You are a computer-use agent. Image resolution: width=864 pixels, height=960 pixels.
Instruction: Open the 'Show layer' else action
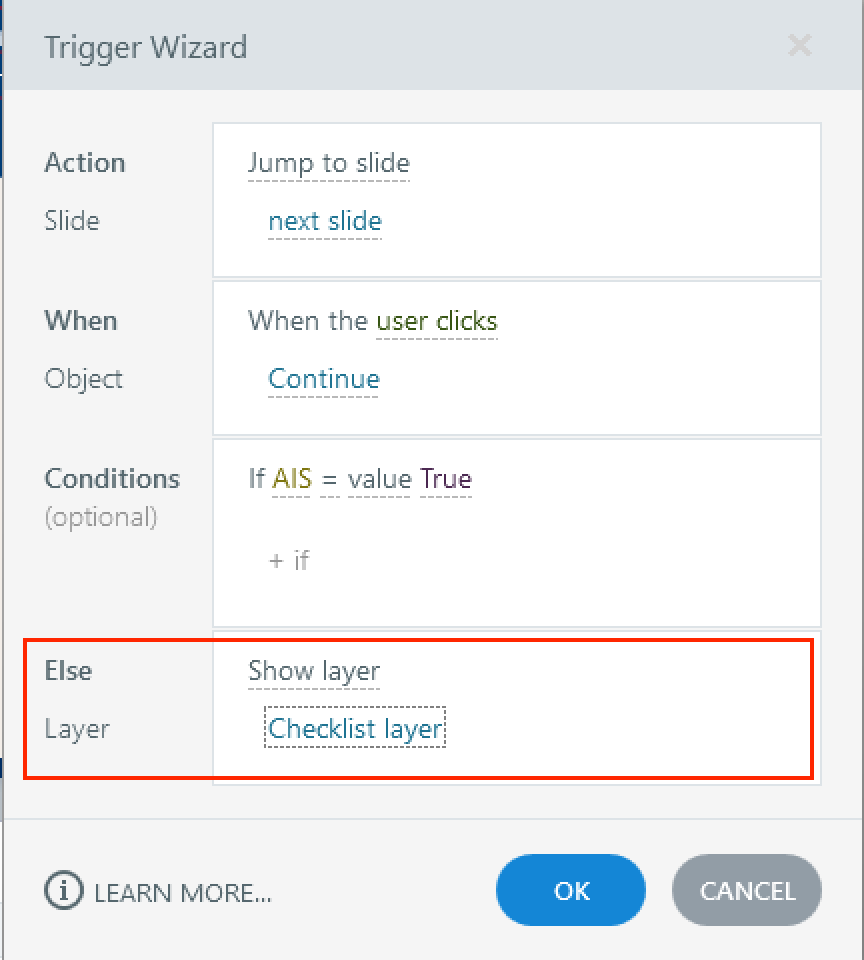click(314, 671)
